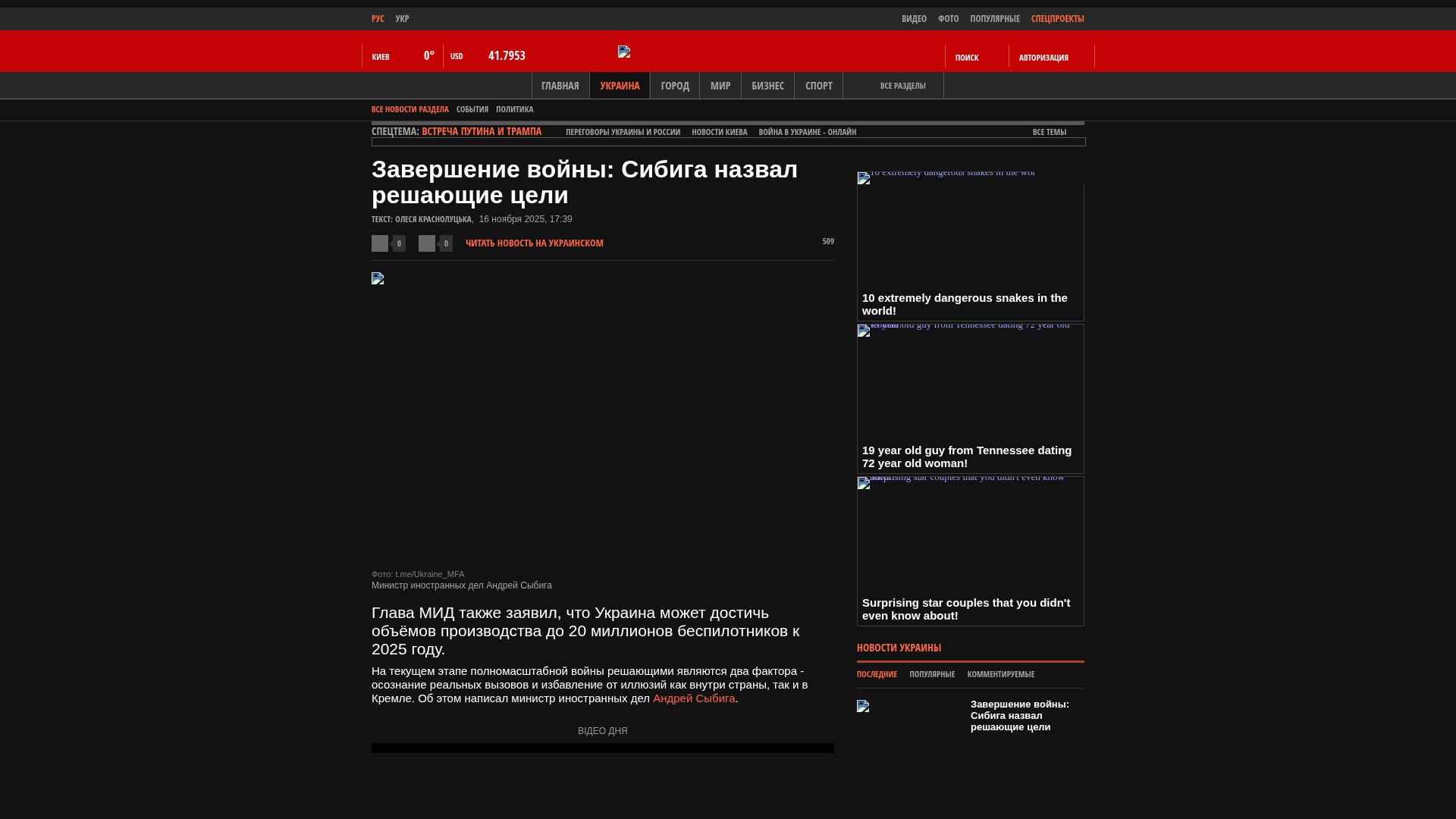This screenshot has width=1456, height=819.
Task: Select the ПОПУЛЯРНЫЕ news tab
Action: coord(931,674)
